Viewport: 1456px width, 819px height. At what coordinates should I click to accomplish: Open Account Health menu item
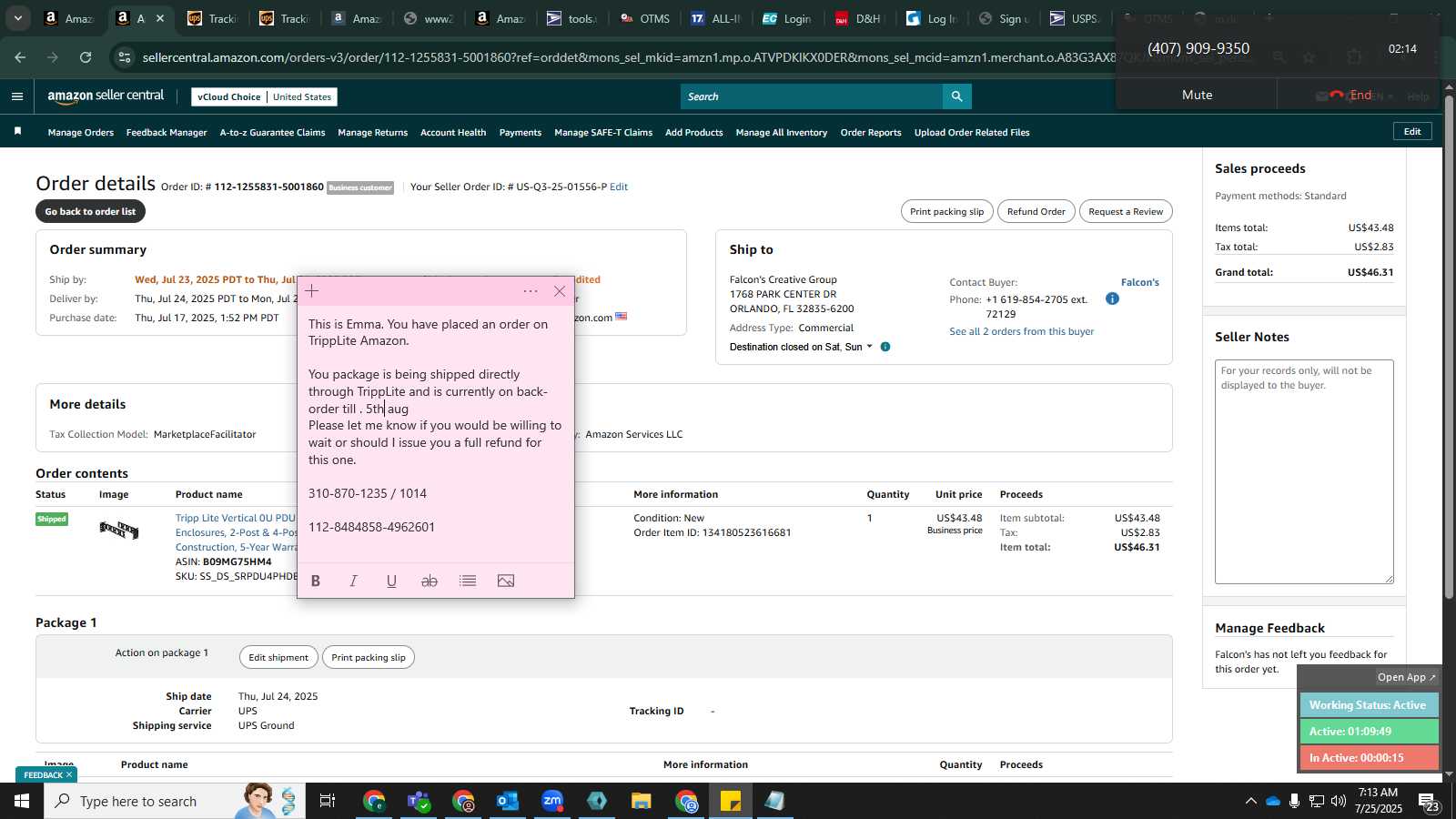(x=453, y=133)
